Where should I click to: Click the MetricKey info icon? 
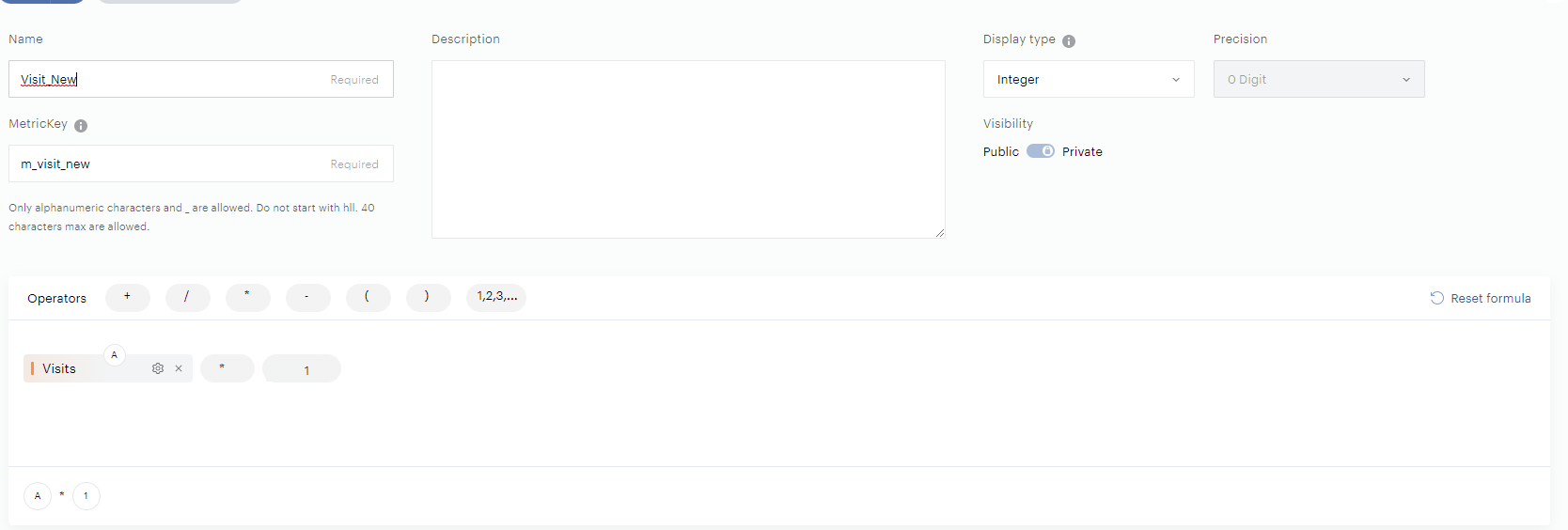click(x=81, y=126)
